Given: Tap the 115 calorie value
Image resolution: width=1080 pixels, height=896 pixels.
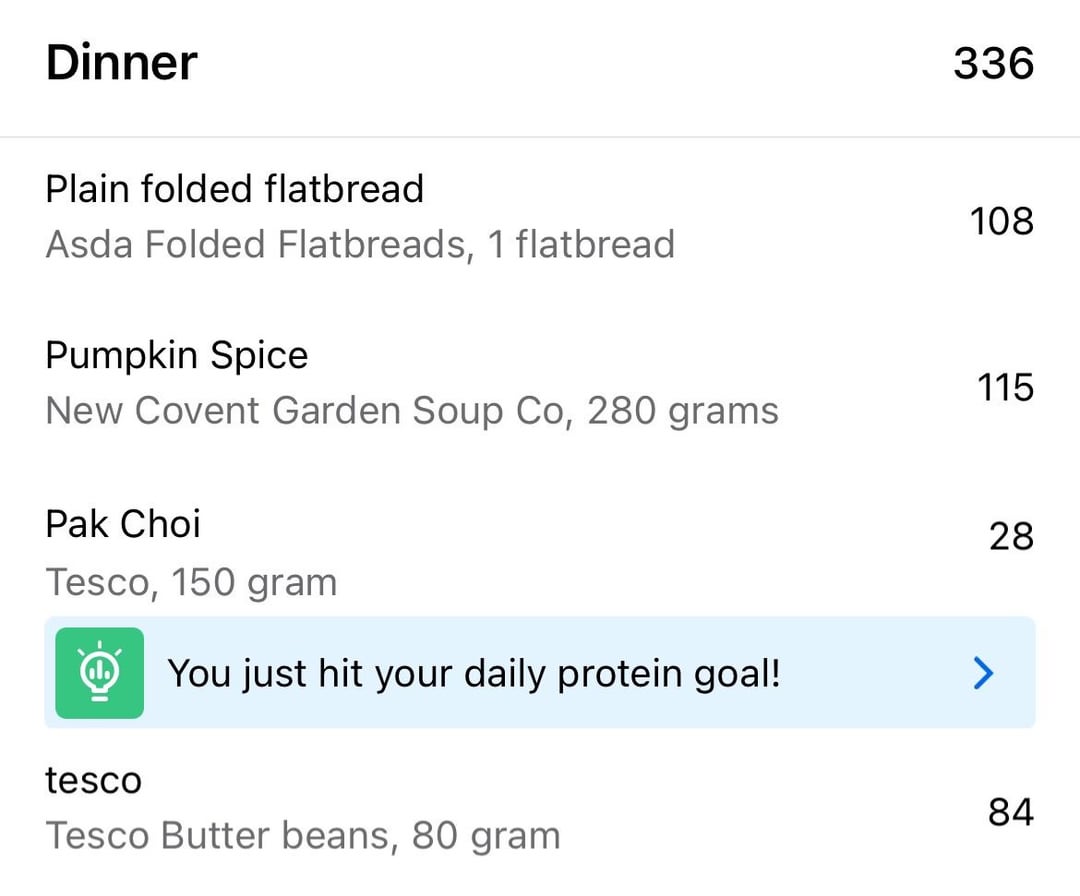Looking at the screenshot, I should (x=1006, y=387).
